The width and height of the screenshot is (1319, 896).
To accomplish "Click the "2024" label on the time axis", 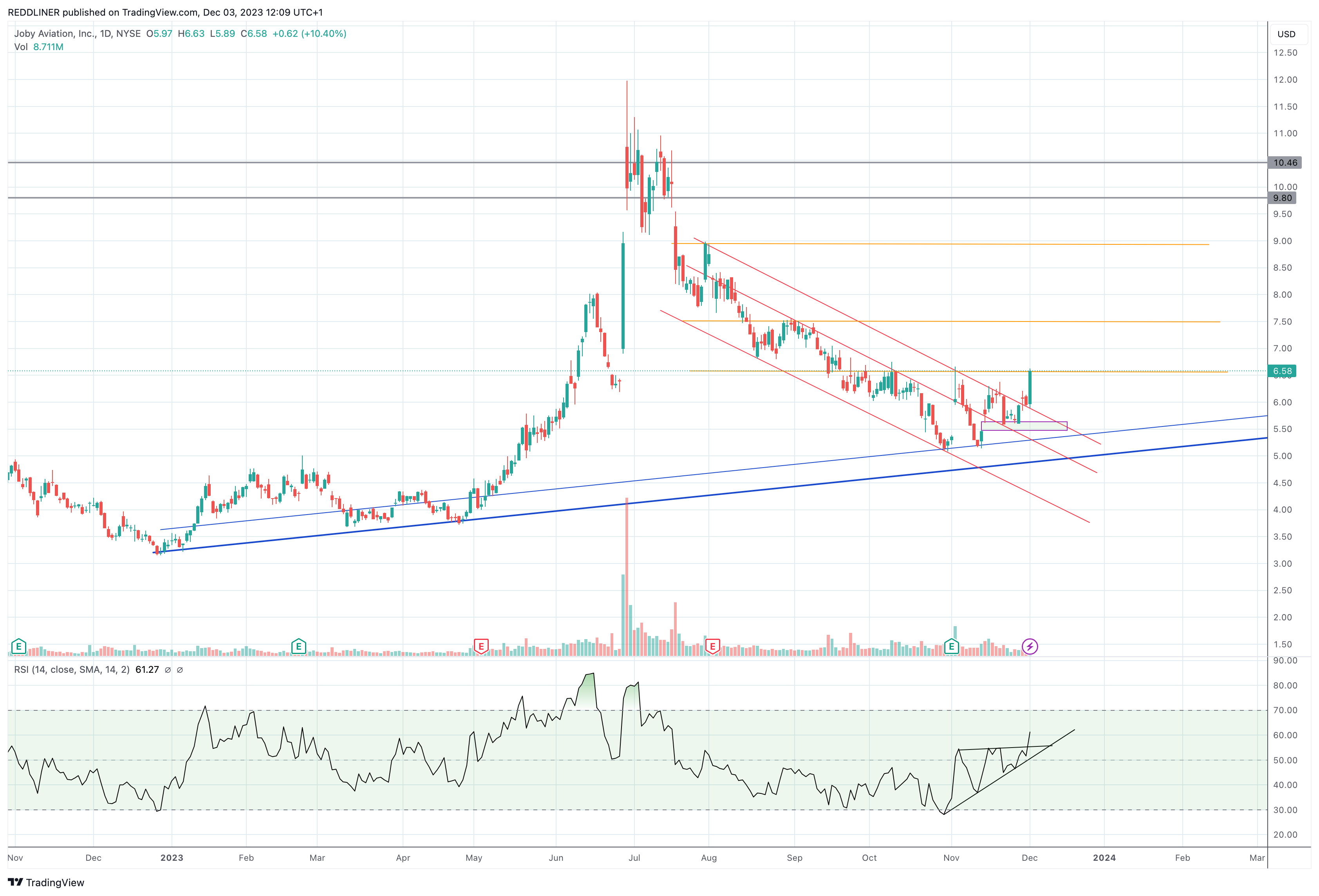I will tap(1104, 857).
